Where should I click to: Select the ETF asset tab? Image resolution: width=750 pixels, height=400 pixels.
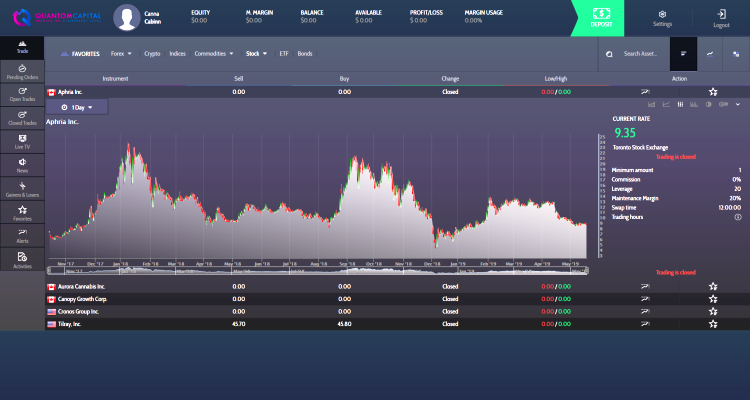[x=284, y=54]
